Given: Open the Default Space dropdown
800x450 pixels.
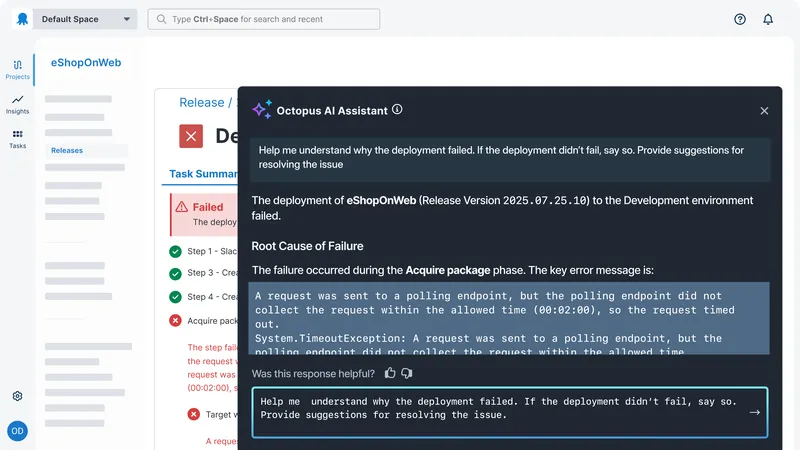Looking at the screenshot, I should click(x=85, y=19).
